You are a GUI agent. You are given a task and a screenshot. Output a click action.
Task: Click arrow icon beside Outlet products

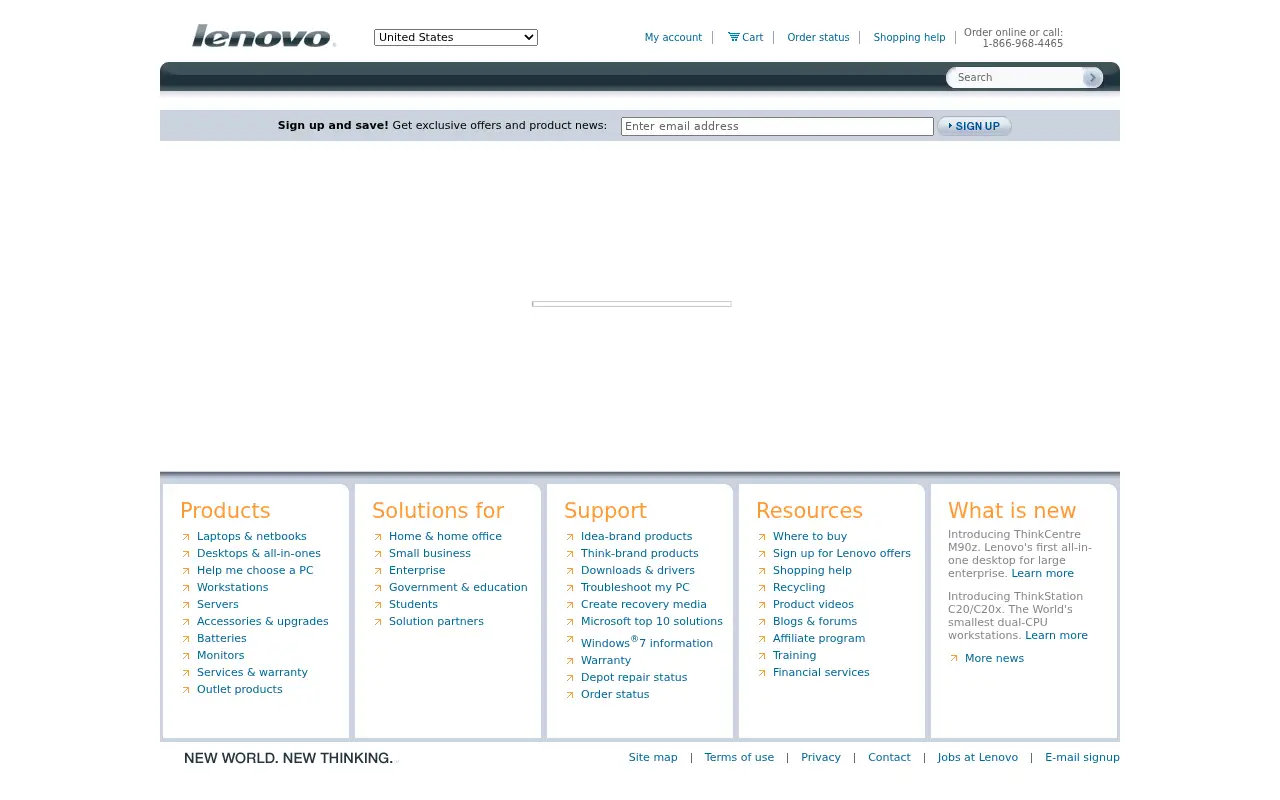186,690
